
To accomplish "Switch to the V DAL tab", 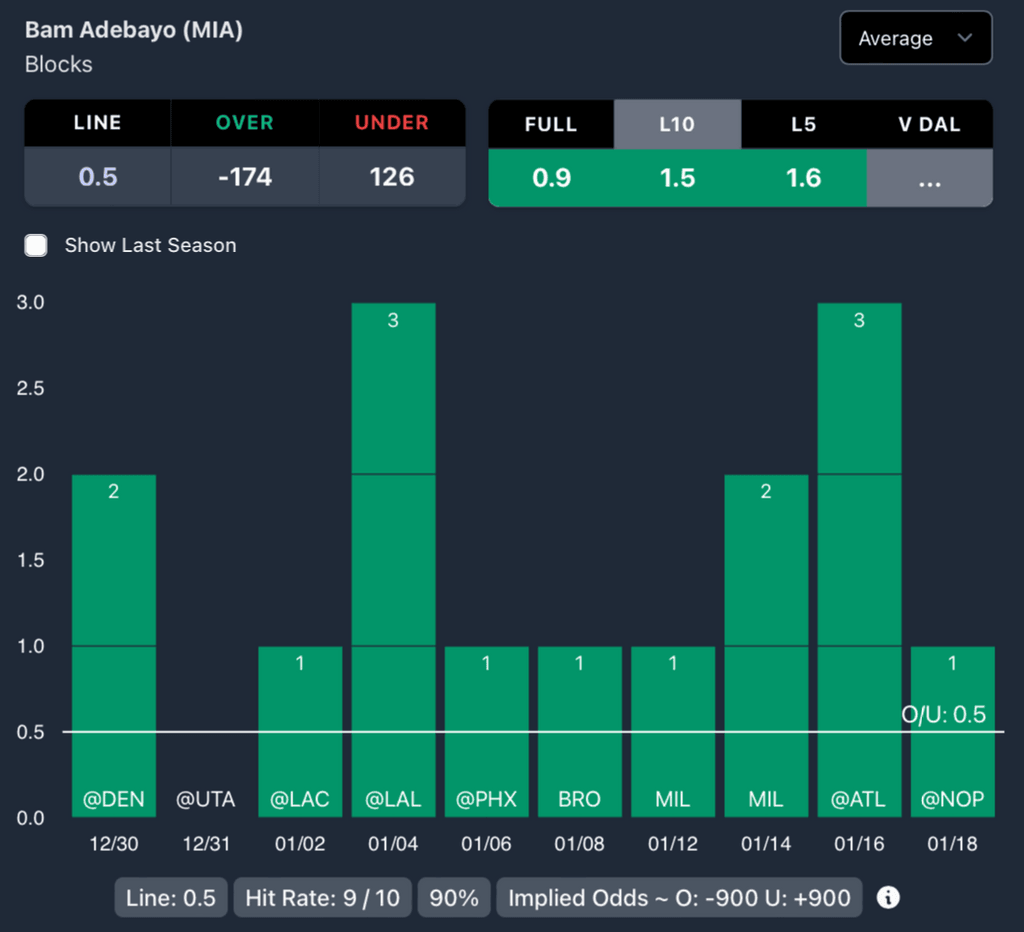I will tap(929, 124).
